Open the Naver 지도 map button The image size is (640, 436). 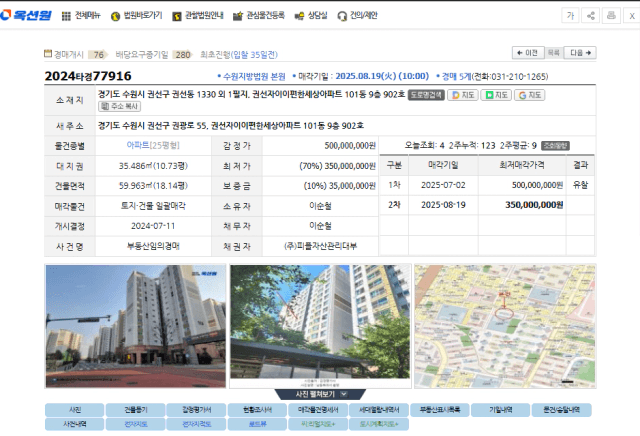[x=496, y=95]
